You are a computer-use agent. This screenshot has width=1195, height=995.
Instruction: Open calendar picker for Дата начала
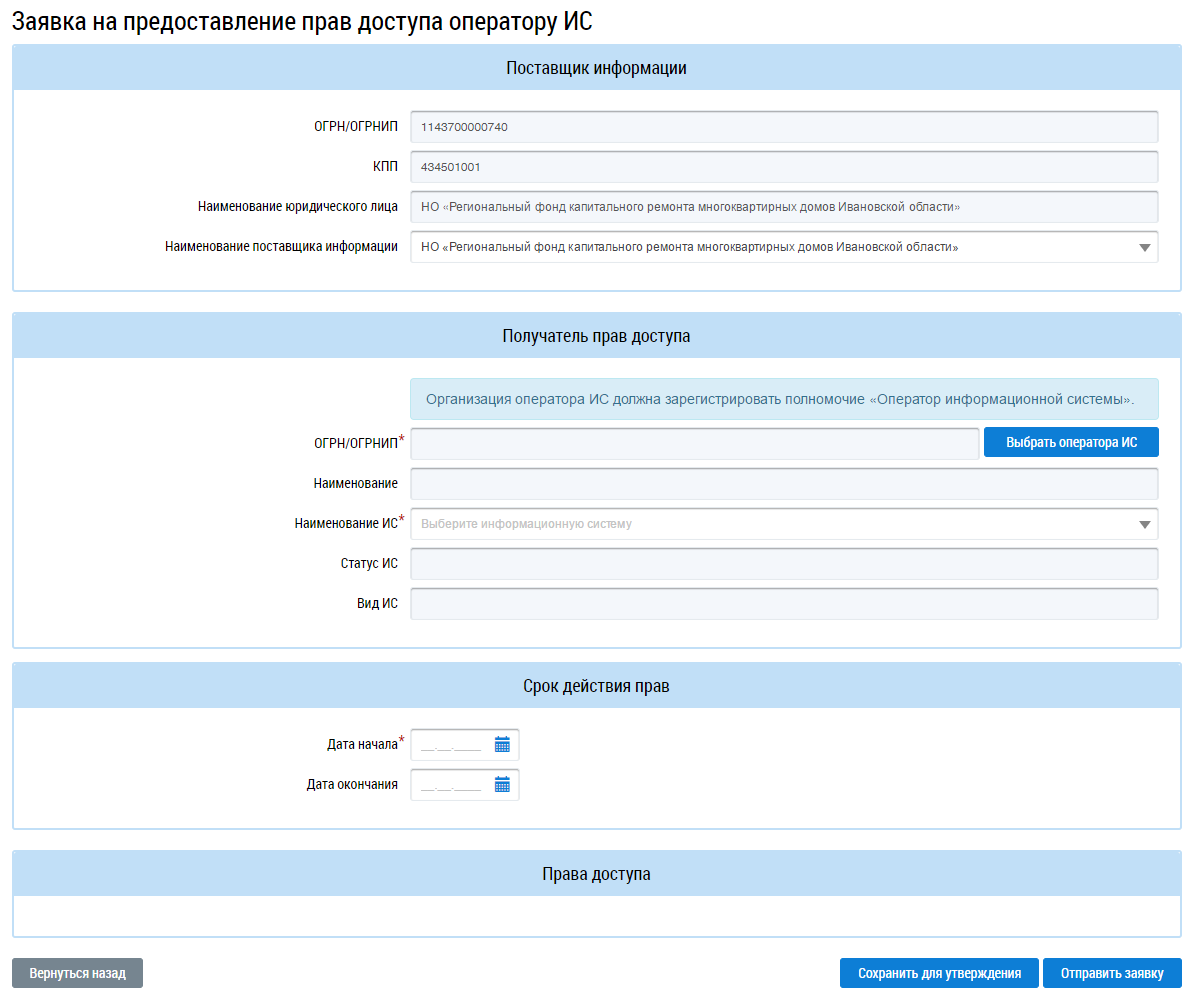click(x=502, y=744)
